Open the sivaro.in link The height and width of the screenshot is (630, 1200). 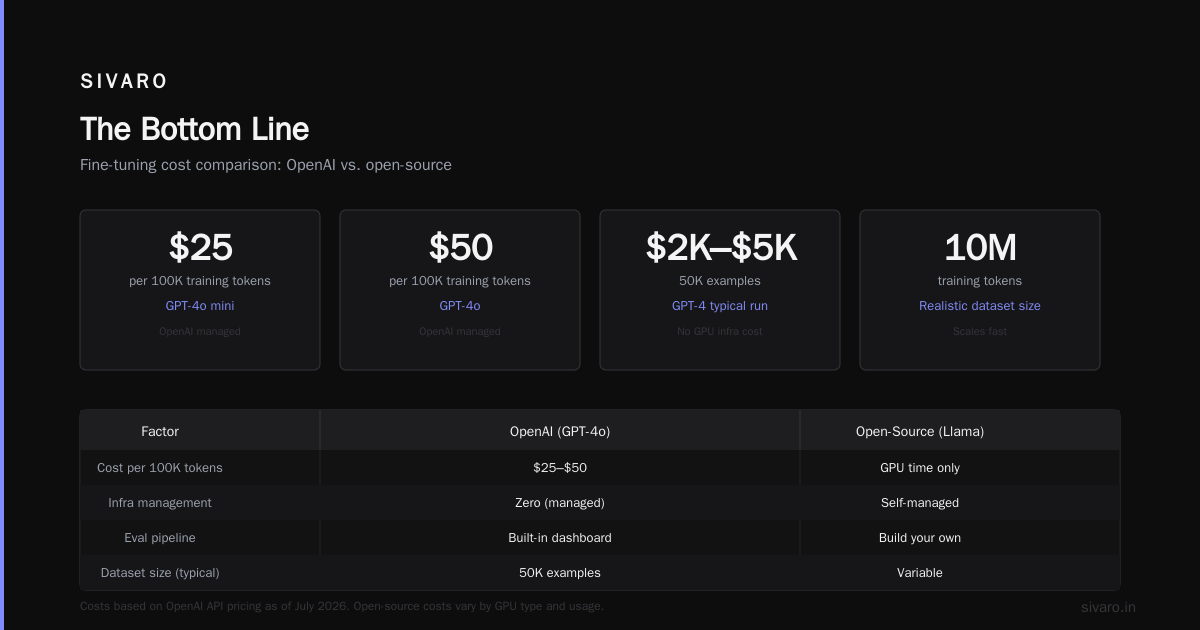click(x=1108, y=607)
